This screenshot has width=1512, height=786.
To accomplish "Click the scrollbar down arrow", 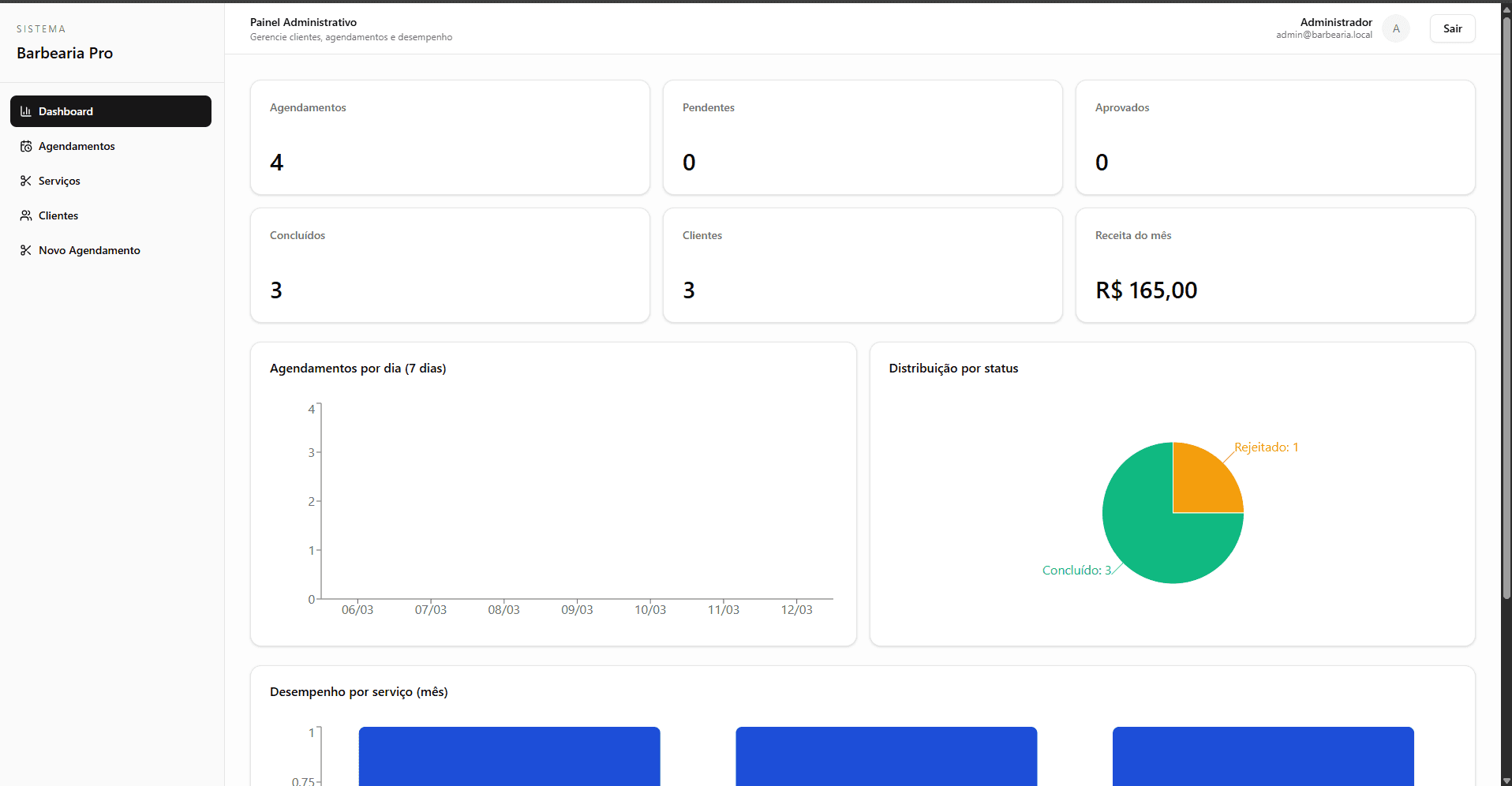I will pos(1506,780).
